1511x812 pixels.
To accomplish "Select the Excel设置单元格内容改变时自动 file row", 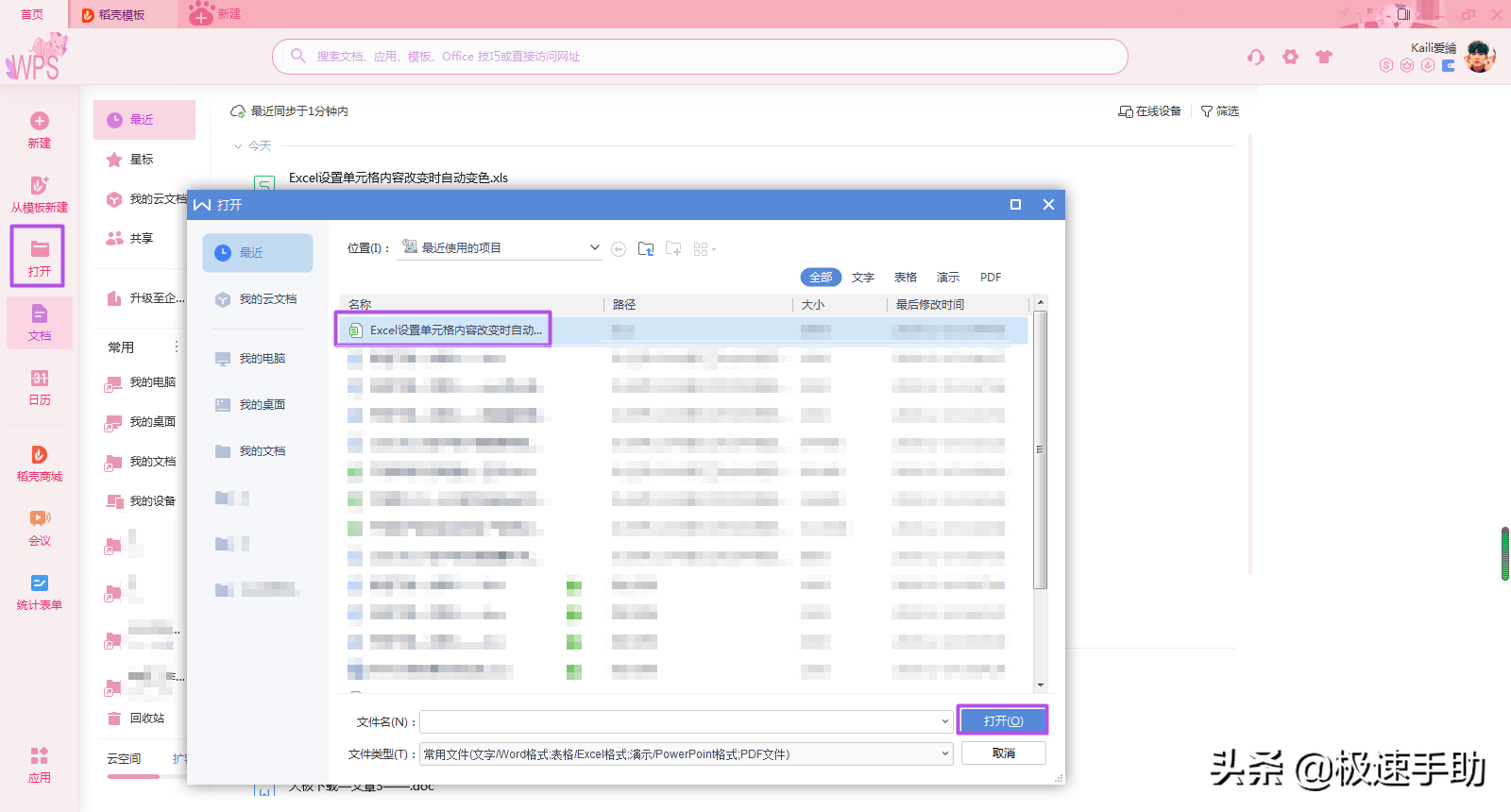I will coord(684,330).
